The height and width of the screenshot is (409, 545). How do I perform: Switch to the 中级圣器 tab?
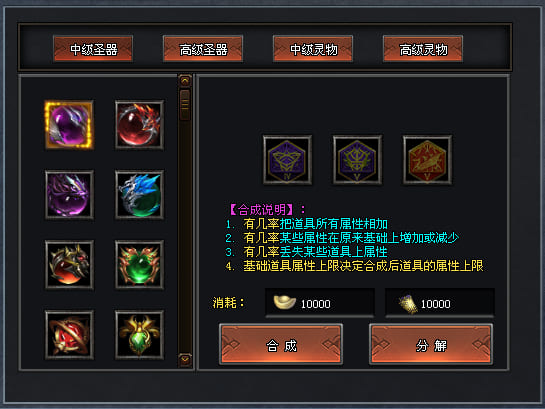tap(93, 49)
